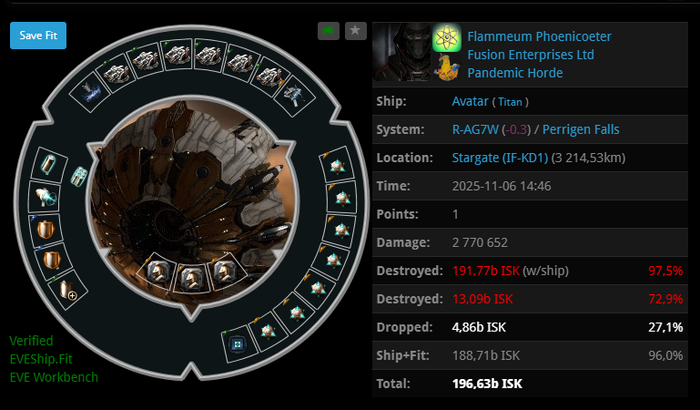This screenshot has height=410, width=700.
Task: Open the Pandemic Horde alliance link
Action: pos(515,73)
